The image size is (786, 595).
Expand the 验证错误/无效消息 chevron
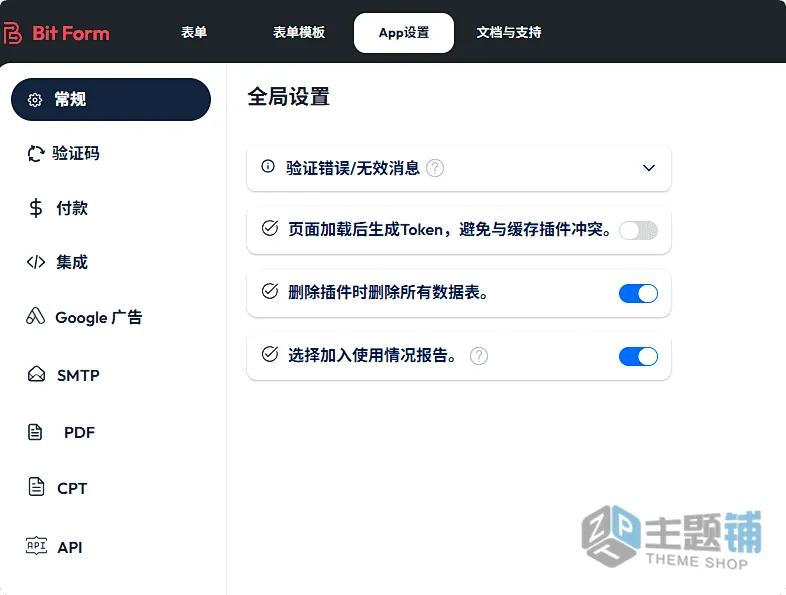[649, 168]
